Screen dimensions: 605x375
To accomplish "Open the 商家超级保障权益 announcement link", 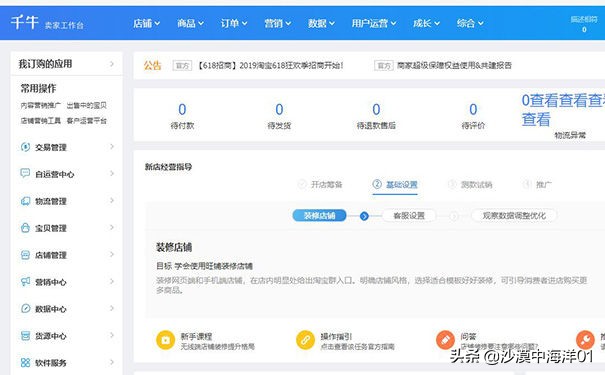I will coord(454,66).
